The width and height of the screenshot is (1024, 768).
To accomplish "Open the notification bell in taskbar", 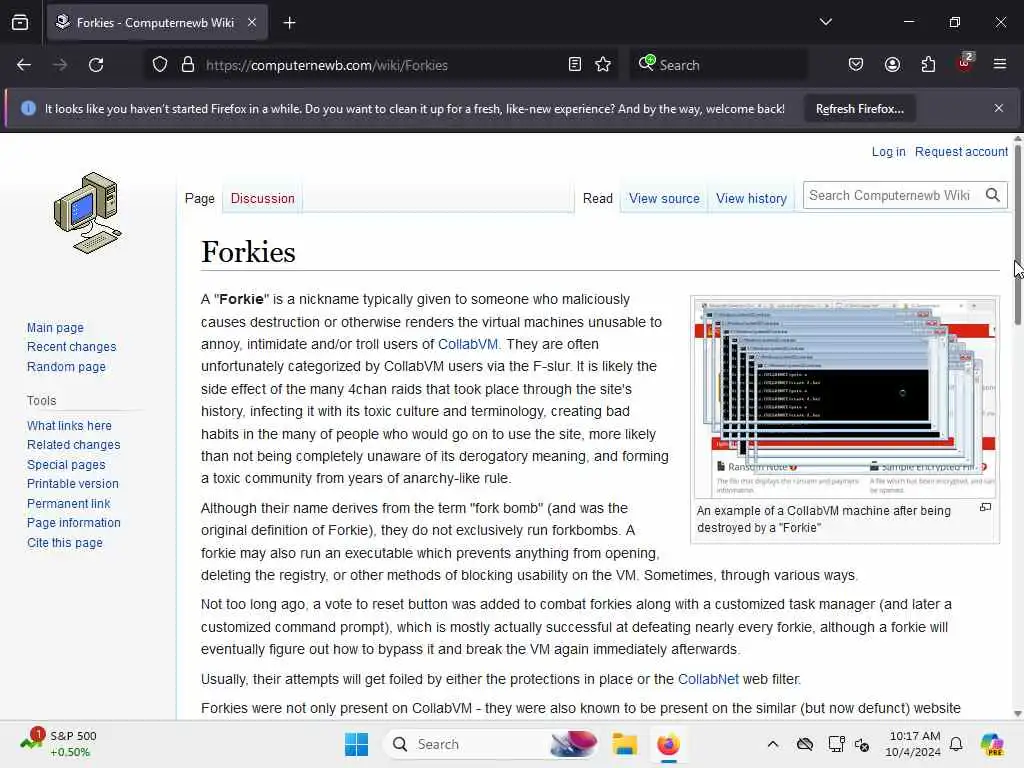I will (x=956, y=744).
